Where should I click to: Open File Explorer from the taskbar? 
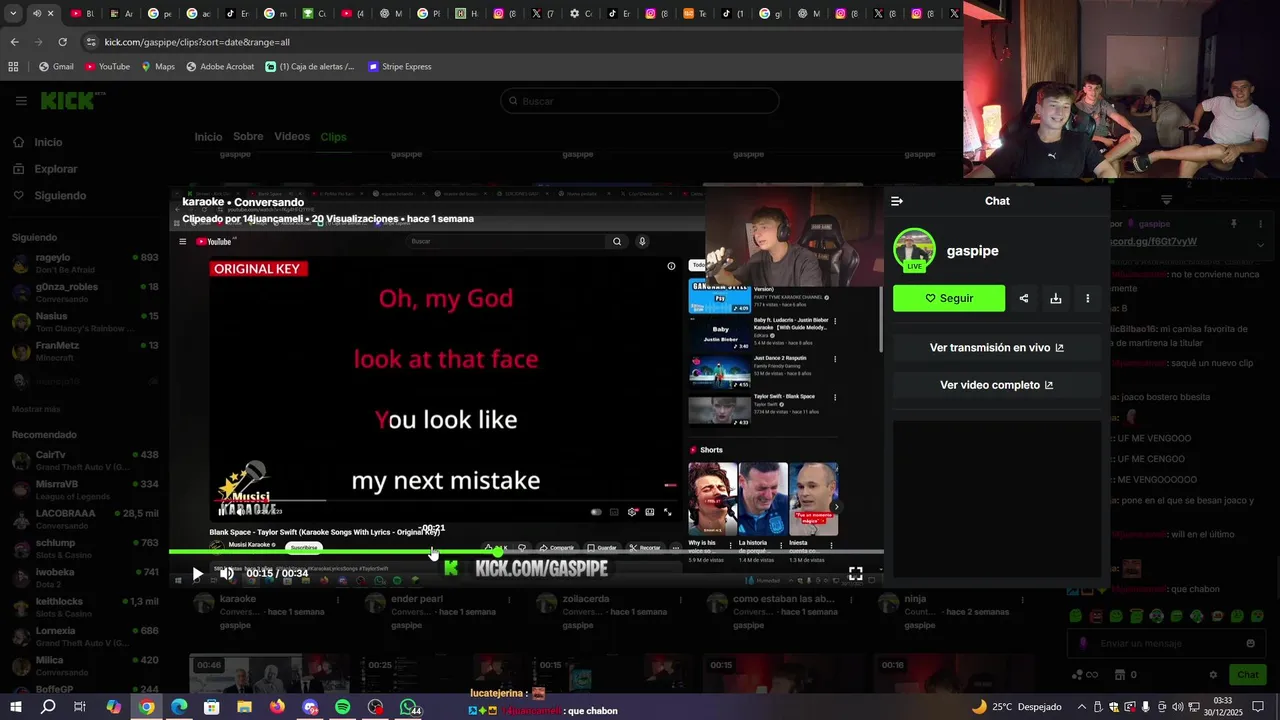(244, 707)
